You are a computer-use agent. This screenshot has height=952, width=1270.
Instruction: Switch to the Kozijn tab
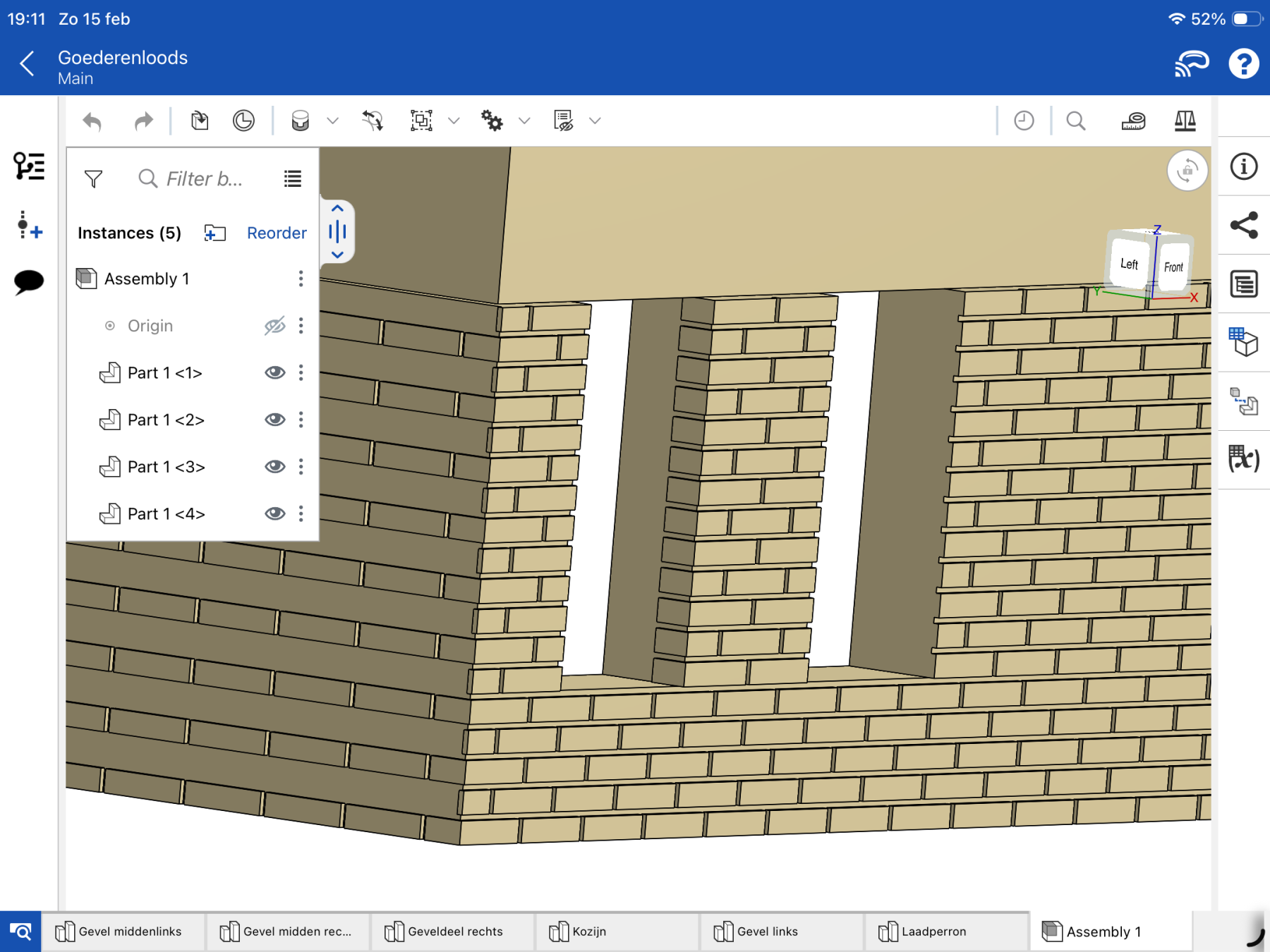588,932
